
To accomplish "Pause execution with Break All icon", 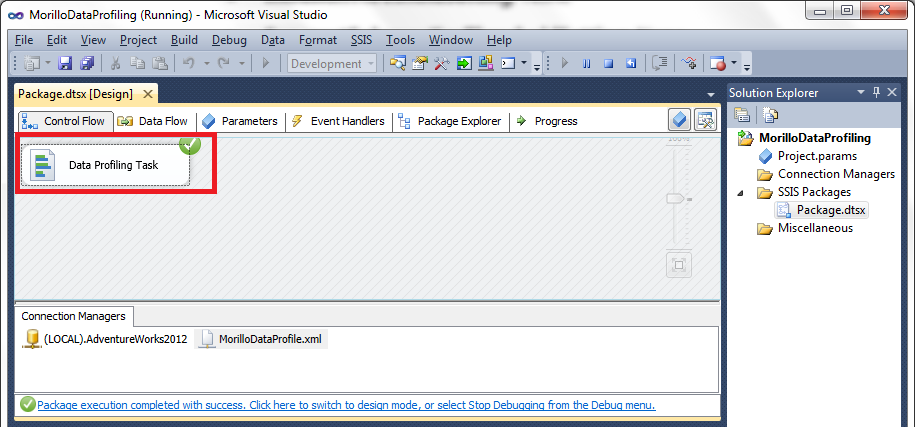I will pos(586,64).
